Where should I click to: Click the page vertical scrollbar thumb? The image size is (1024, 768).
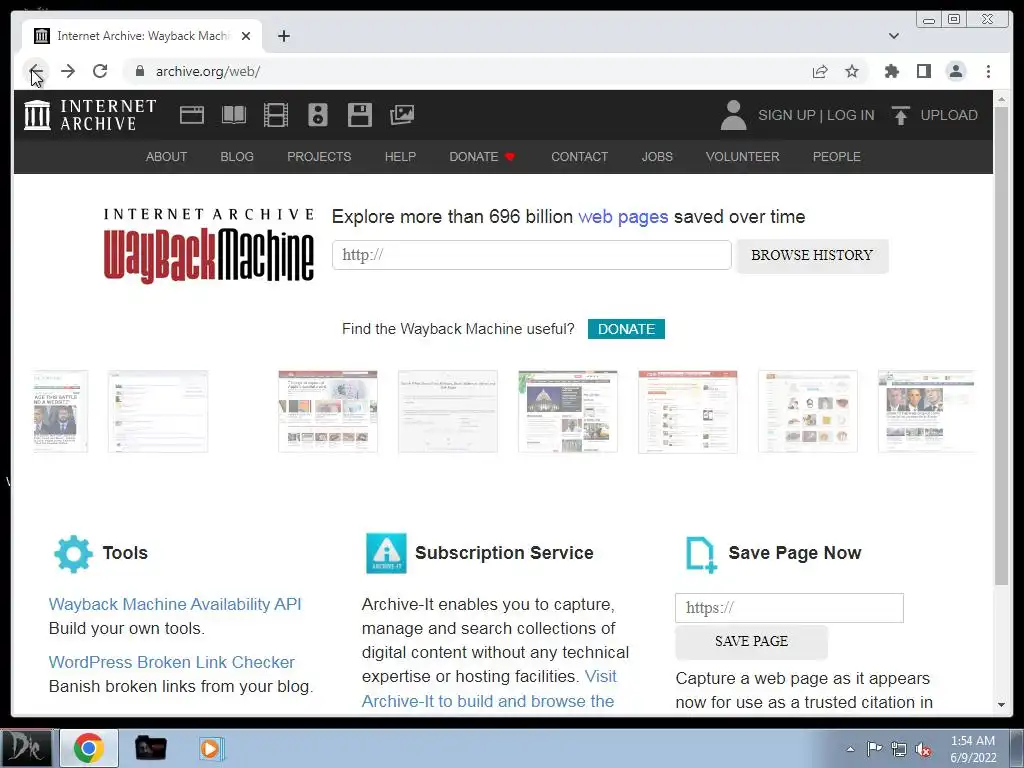(1001, 346)
